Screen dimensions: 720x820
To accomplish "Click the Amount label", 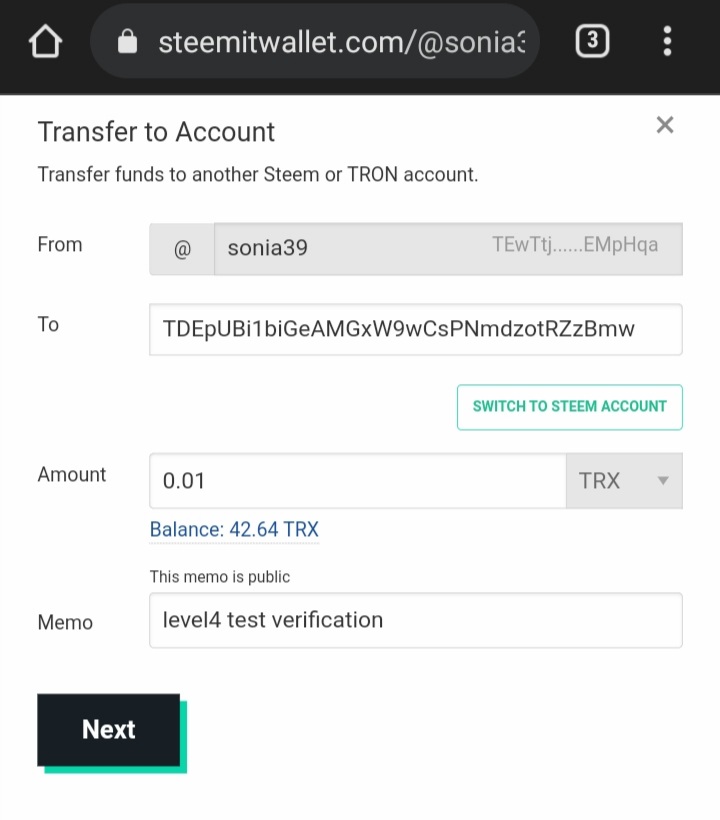I will point(72,475).
